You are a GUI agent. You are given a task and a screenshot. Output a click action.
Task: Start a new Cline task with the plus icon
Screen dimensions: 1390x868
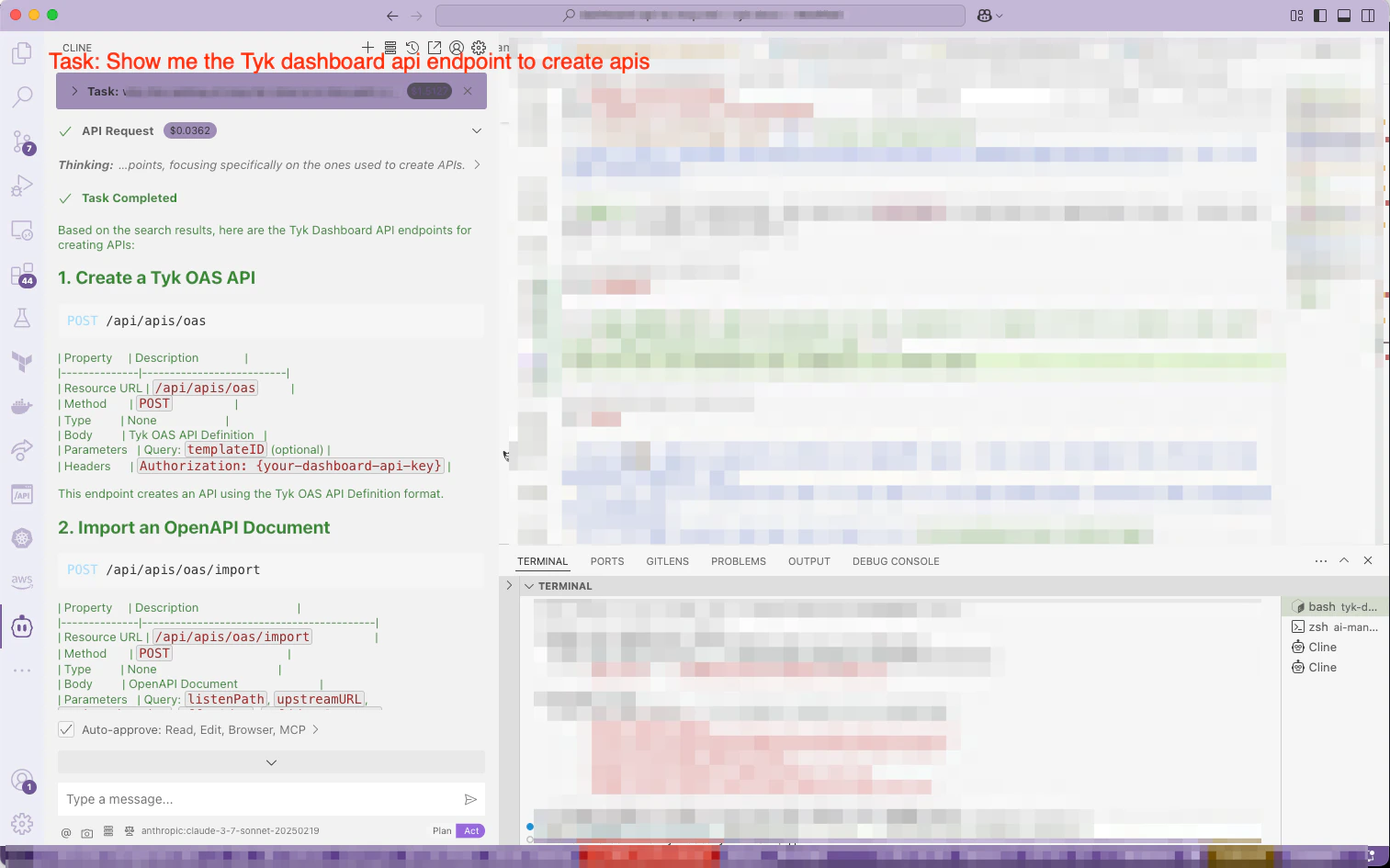point(367,47)
